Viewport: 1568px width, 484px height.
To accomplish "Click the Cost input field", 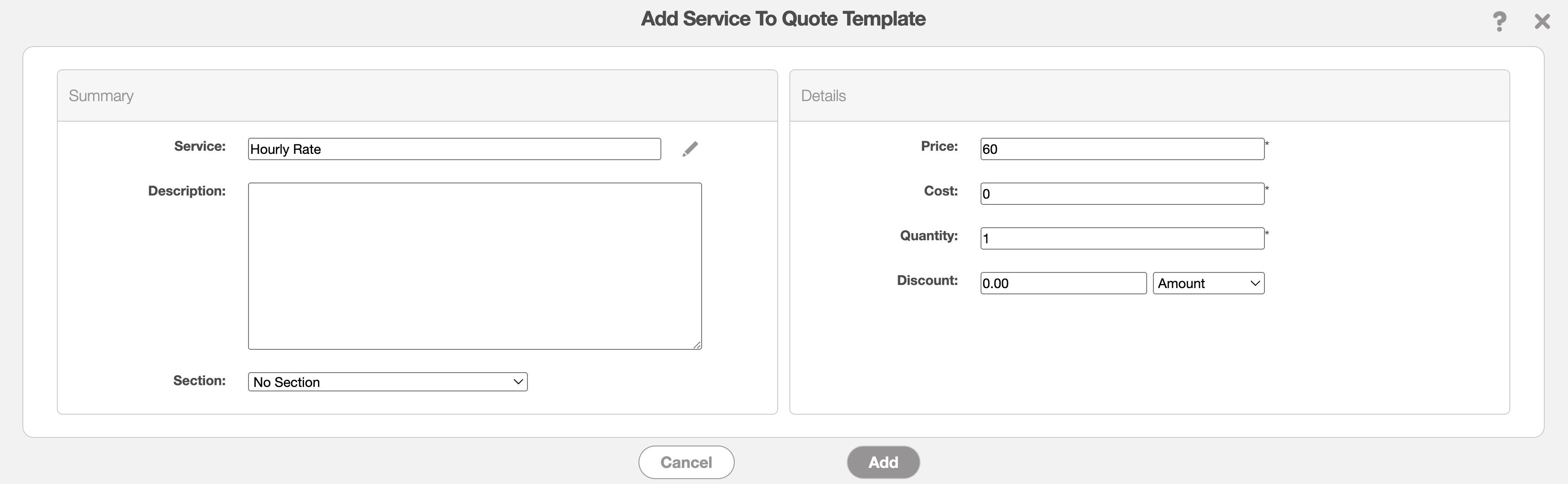I will click(x=1122, y=194).
